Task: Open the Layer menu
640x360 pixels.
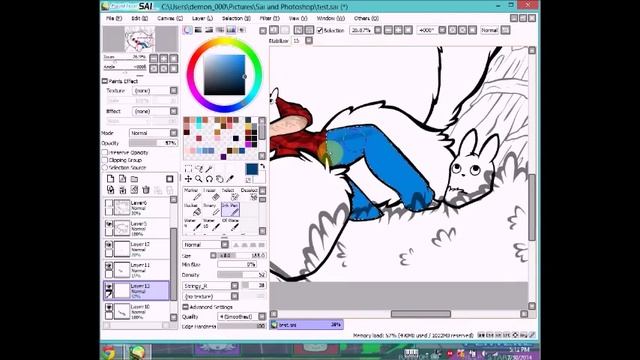Action: coord(202,18)
